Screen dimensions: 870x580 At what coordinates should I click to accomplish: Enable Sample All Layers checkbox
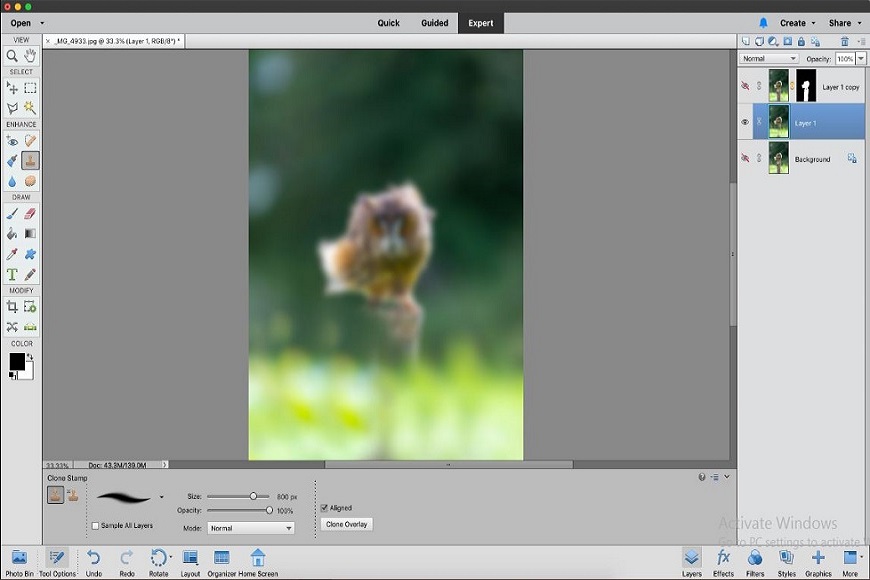coord(95,526)
